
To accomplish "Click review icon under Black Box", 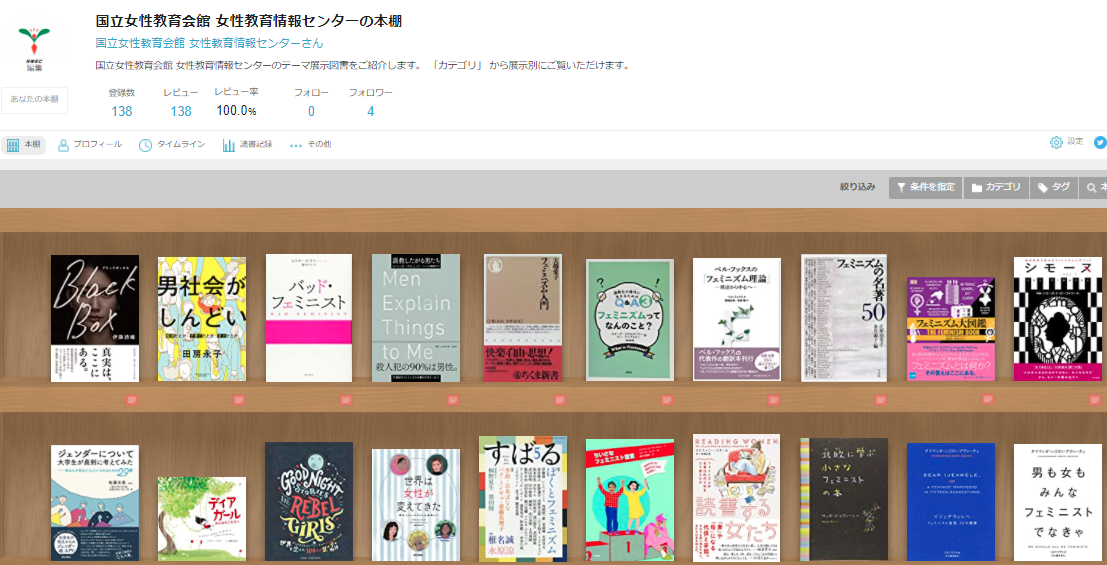I will click(132, 400).
